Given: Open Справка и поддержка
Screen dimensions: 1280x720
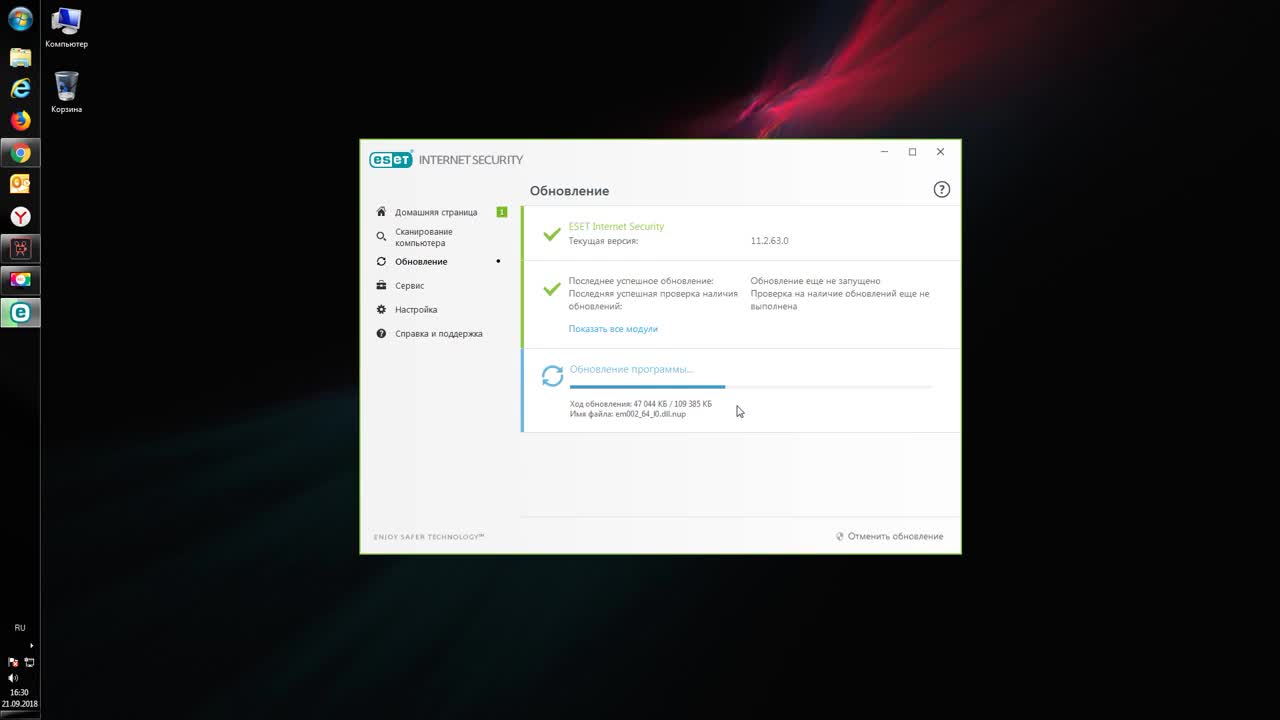Looking at the screenshot, I should point(440,334).
